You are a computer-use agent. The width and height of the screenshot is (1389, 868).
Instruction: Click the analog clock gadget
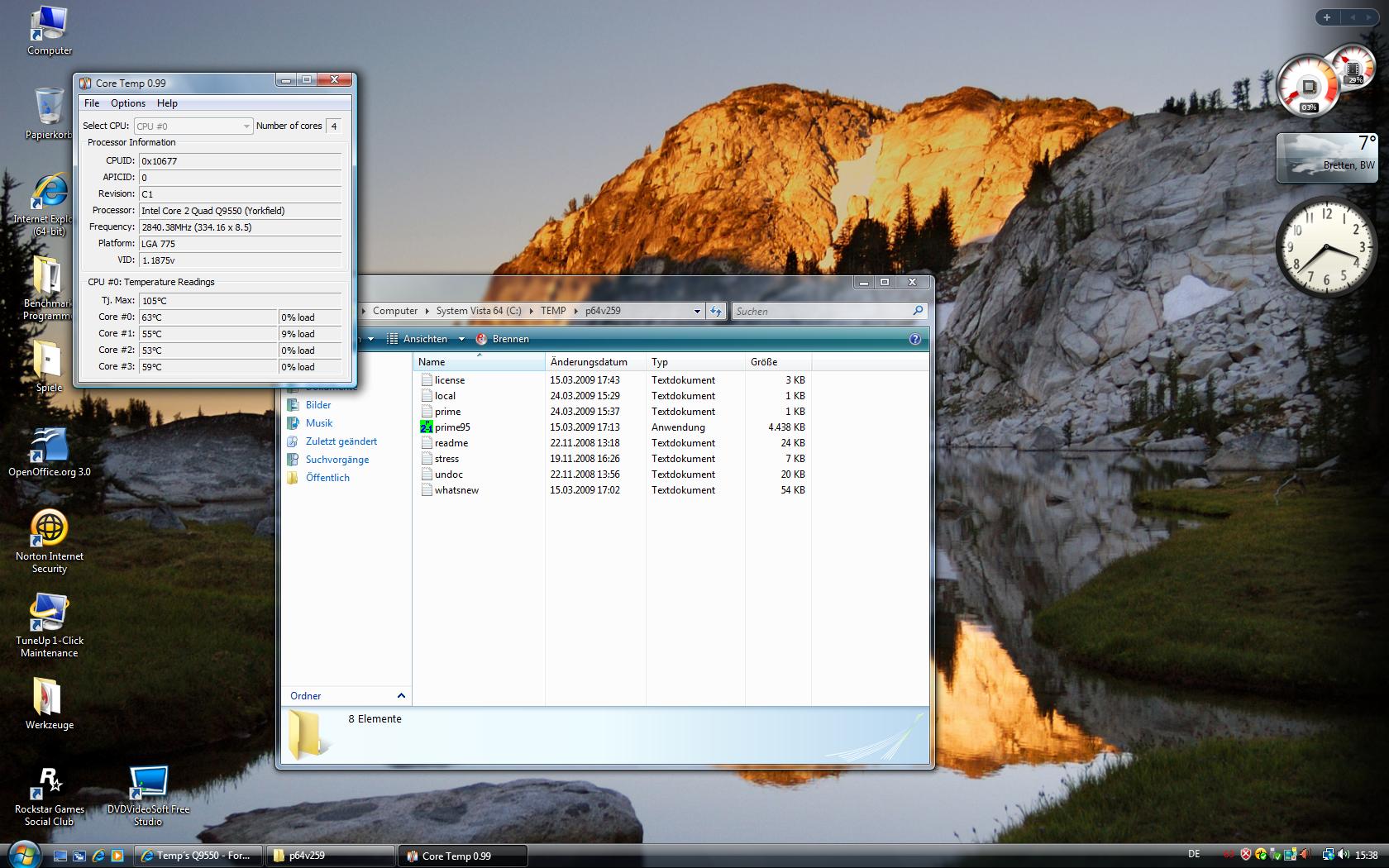coord(1326,246)
